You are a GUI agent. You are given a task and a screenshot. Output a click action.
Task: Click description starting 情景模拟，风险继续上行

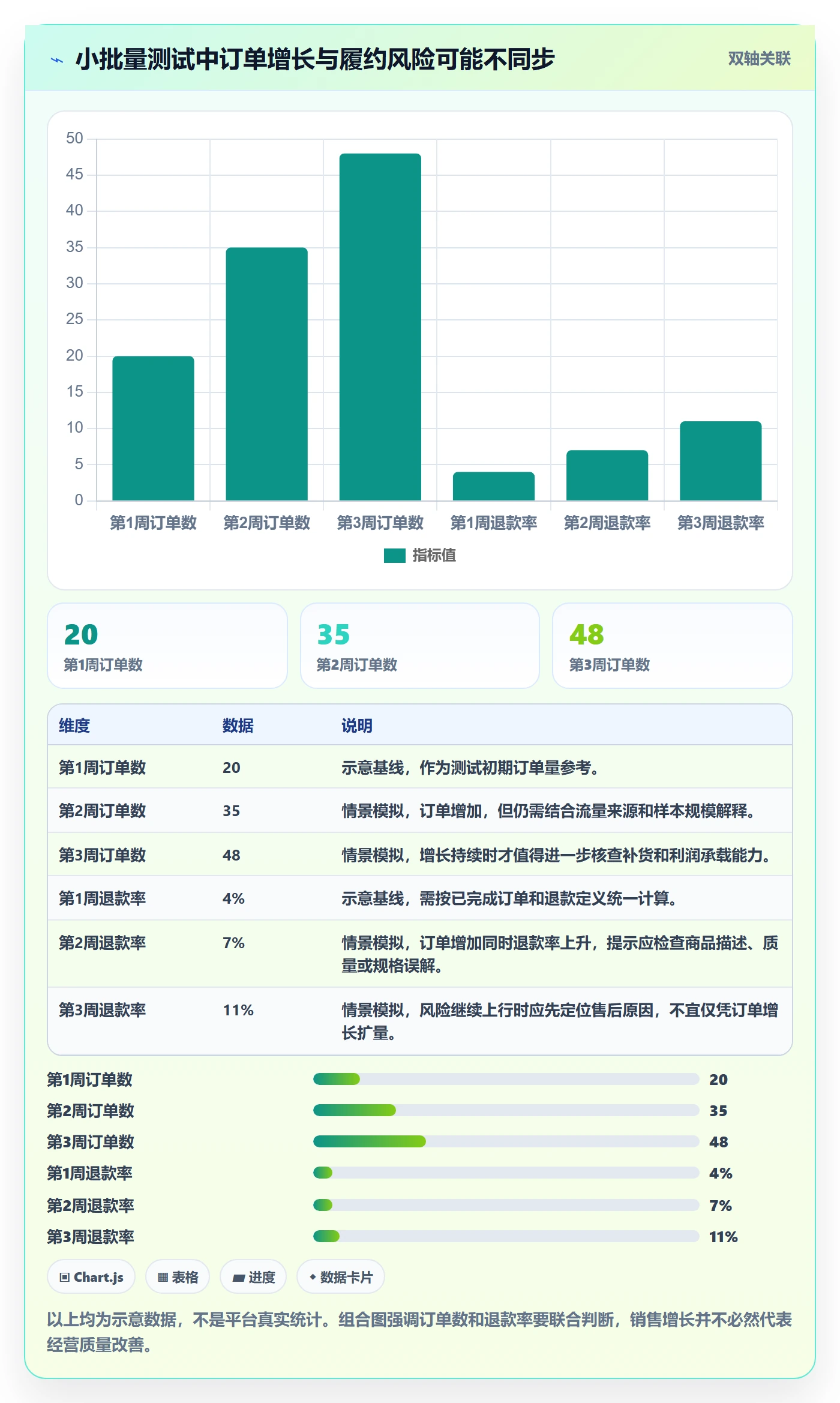click(x=560, y=1021)
